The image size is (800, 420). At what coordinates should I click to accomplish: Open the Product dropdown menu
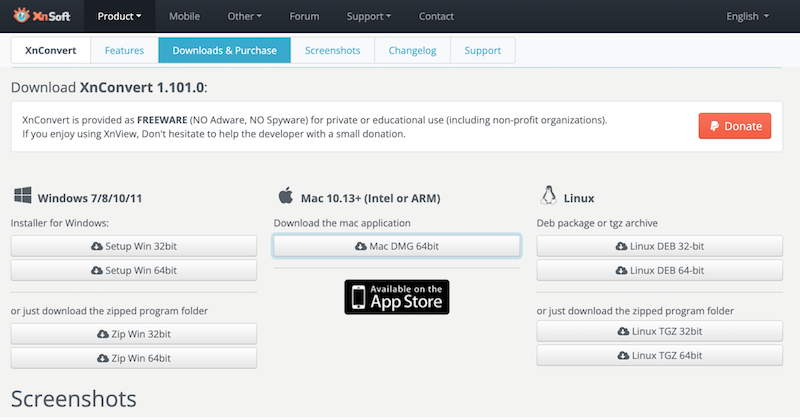(x=119, y=16)
